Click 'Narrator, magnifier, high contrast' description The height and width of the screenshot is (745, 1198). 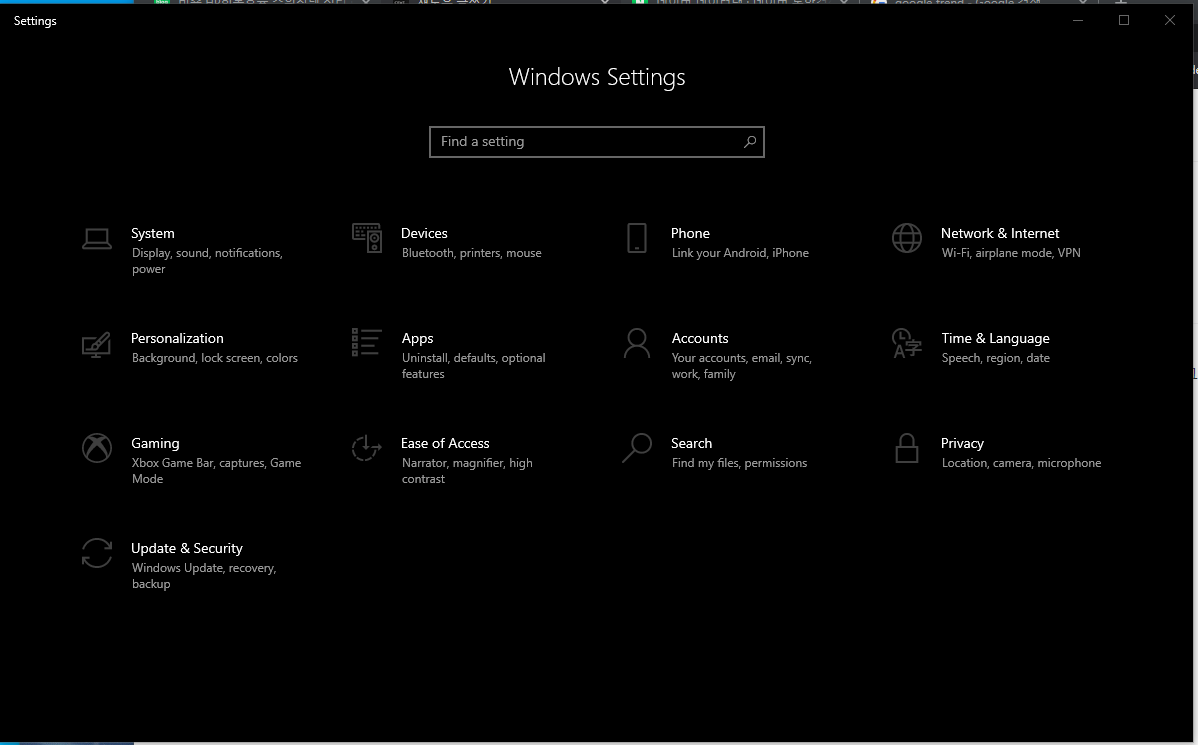point(468,471)
